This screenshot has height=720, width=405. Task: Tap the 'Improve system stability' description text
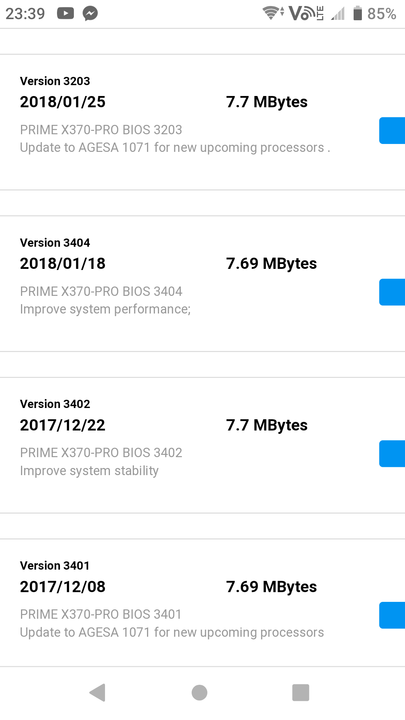(89, 471)
